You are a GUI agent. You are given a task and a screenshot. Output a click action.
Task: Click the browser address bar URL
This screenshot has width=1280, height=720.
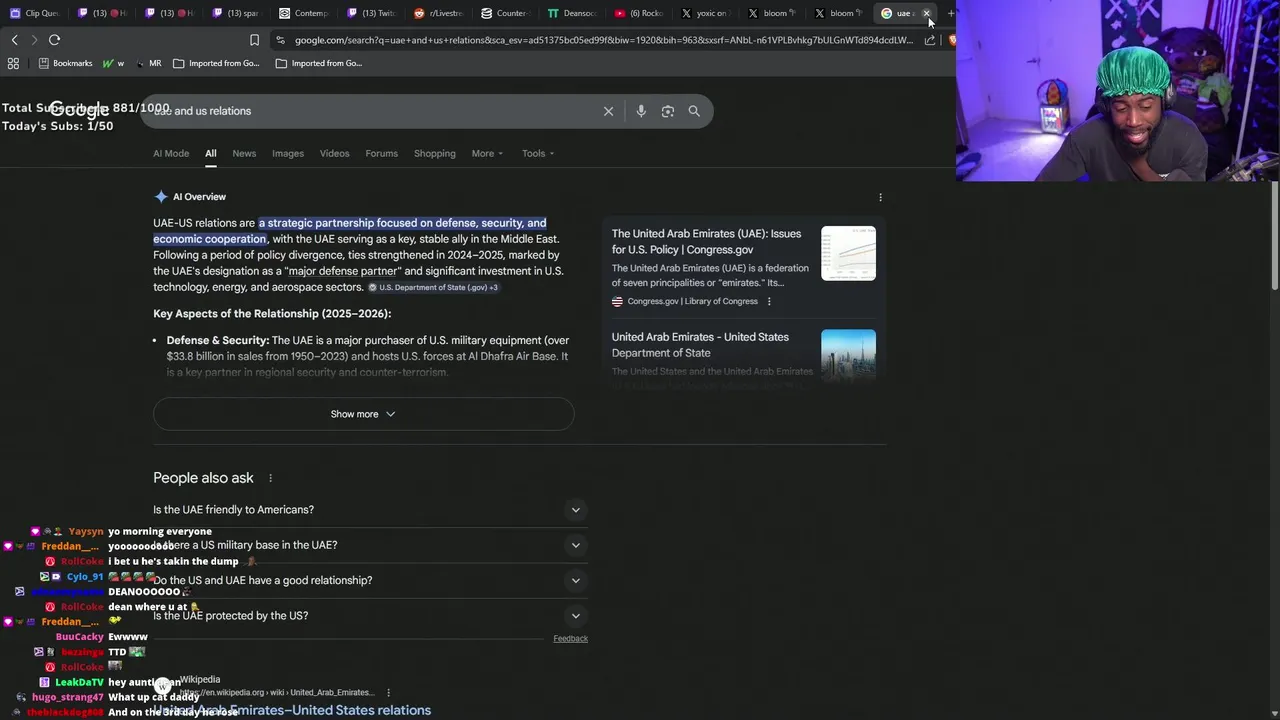click(x=603, y=40)
